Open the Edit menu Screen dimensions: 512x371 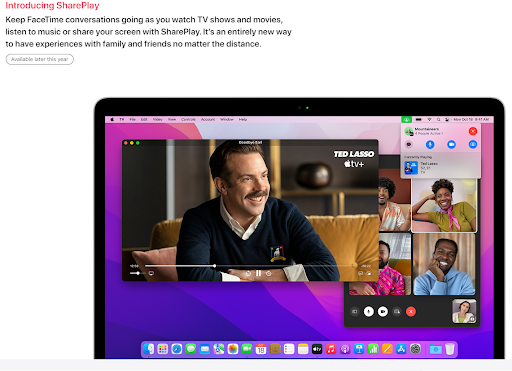click(x=144, y=119)
